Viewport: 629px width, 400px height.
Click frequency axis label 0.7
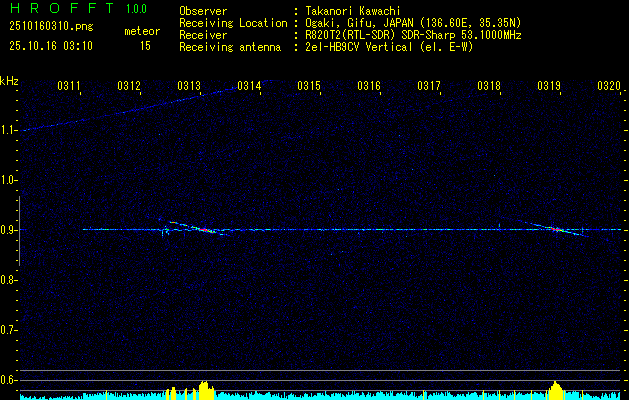(7, 330)
